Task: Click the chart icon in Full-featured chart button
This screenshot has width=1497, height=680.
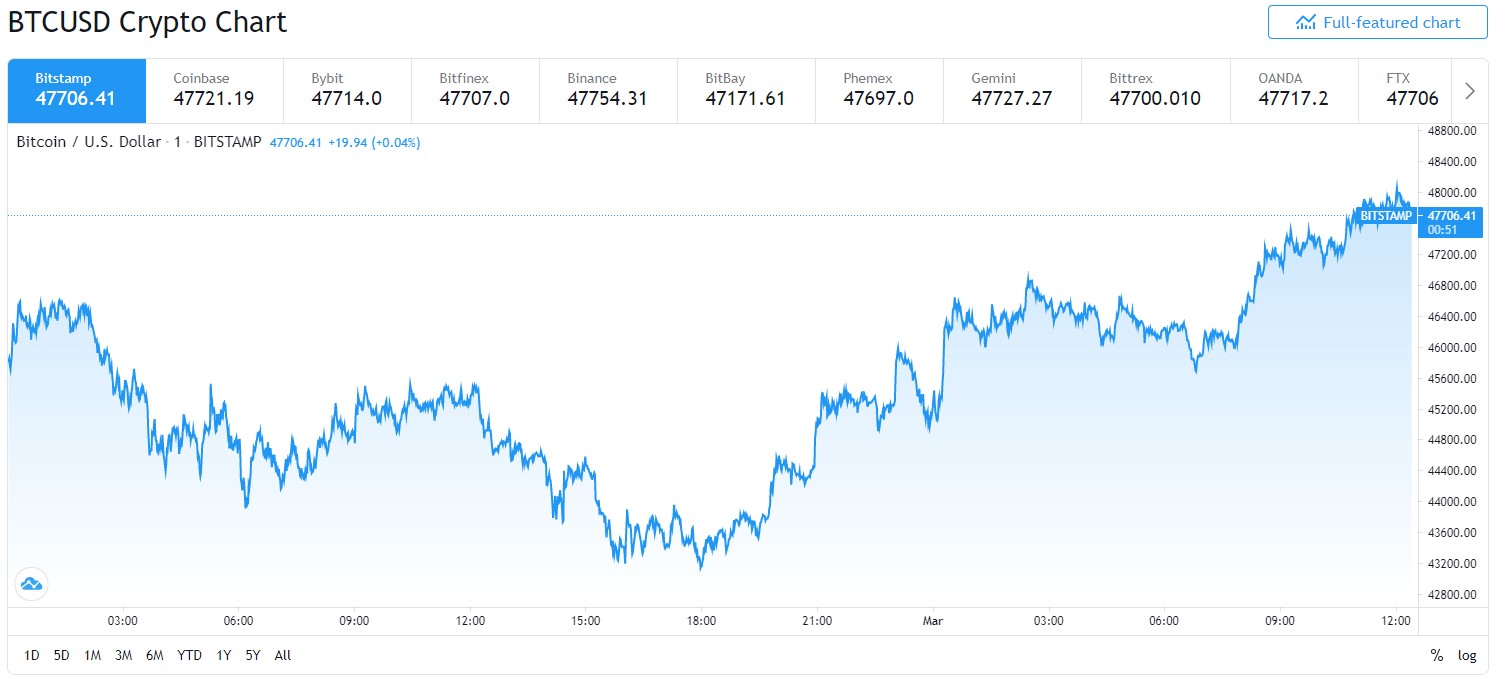Action: point(1305,22)
